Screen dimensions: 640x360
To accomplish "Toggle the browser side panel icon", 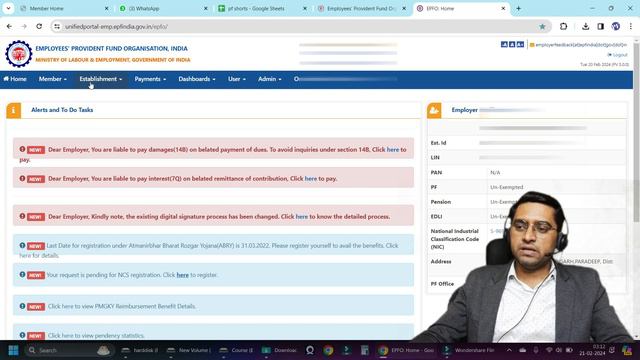I will (x=600, y=27).
